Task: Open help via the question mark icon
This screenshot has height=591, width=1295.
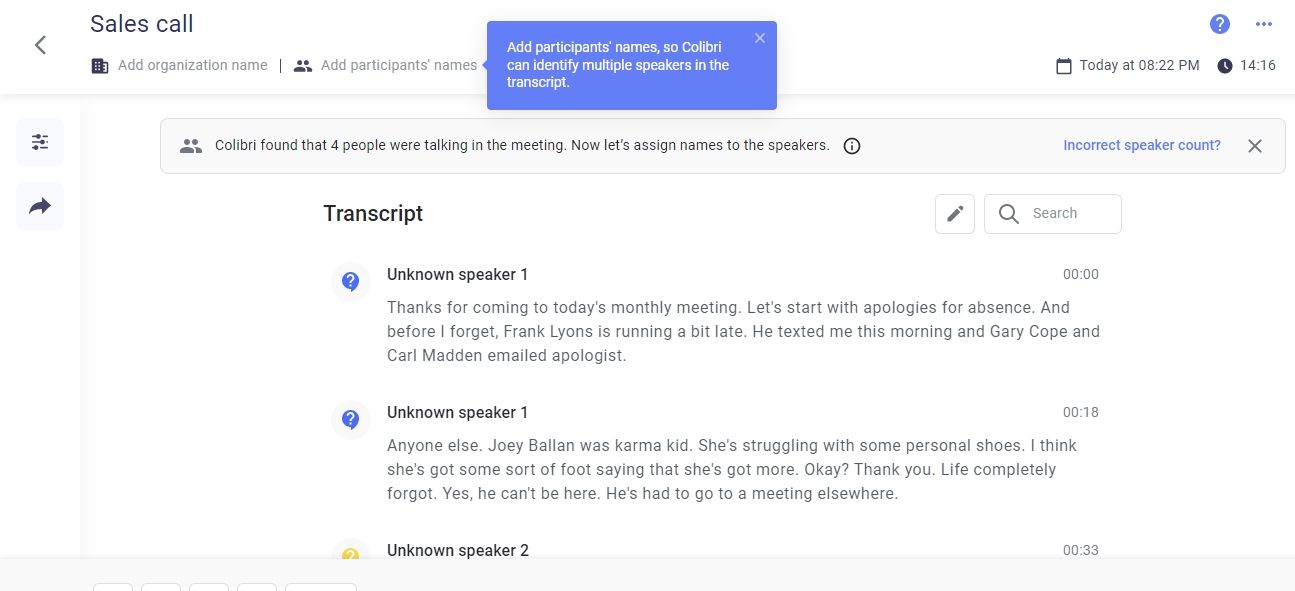Action: pyautogui.click(x=1219, y=23)
